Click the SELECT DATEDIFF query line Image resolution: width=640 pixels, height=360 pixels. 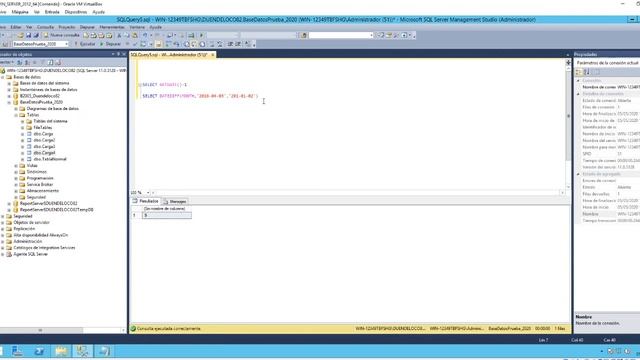(200, 96)
